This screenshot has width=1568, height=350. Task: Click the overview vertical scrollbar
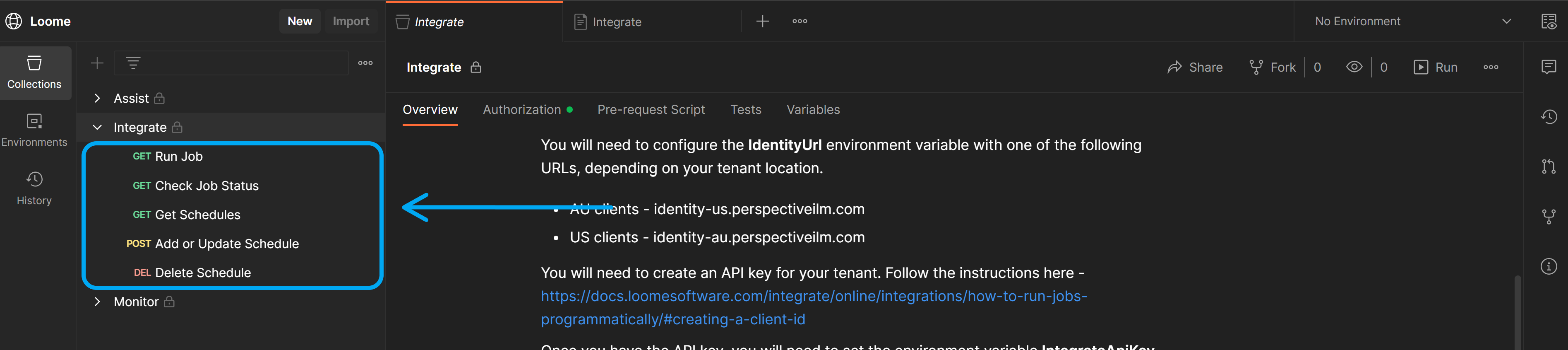click(x=1518, y=312)
